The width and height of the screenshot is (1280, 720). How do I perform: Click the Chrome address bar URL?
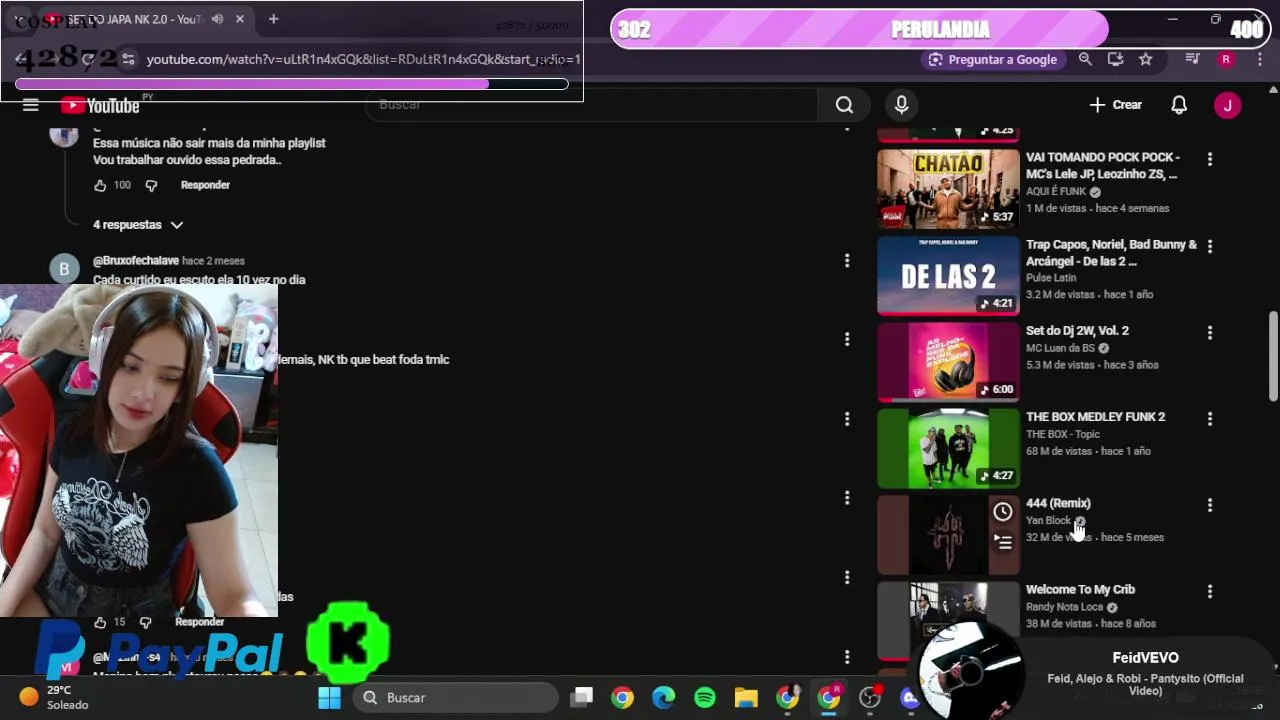[363, 59]
